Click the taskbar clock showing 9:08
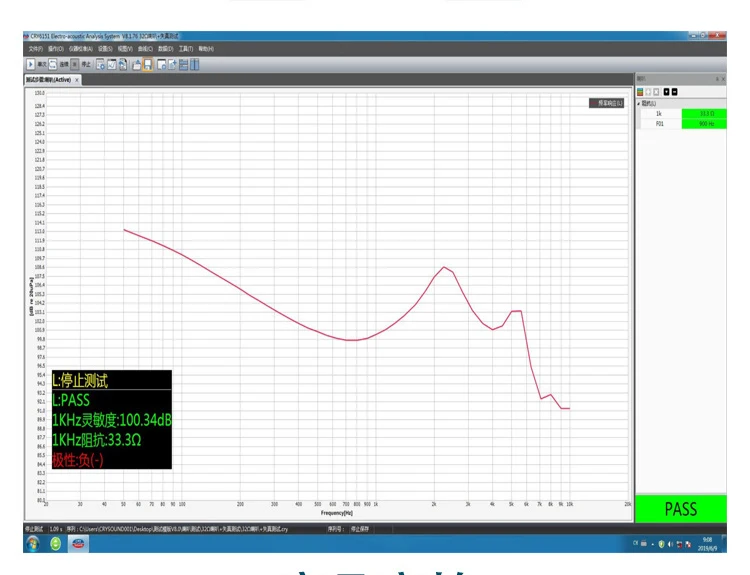 coord(707,544)
